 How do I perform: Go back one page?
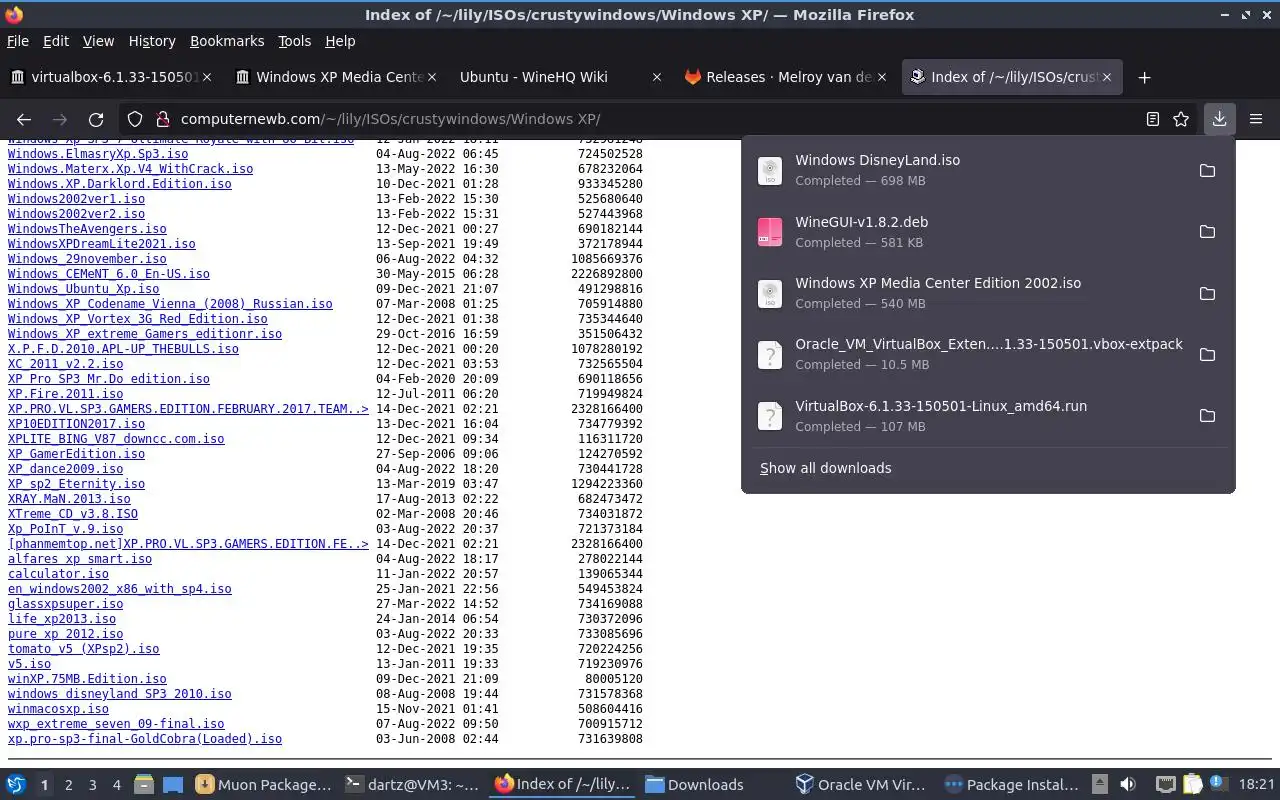coord(24,119)
